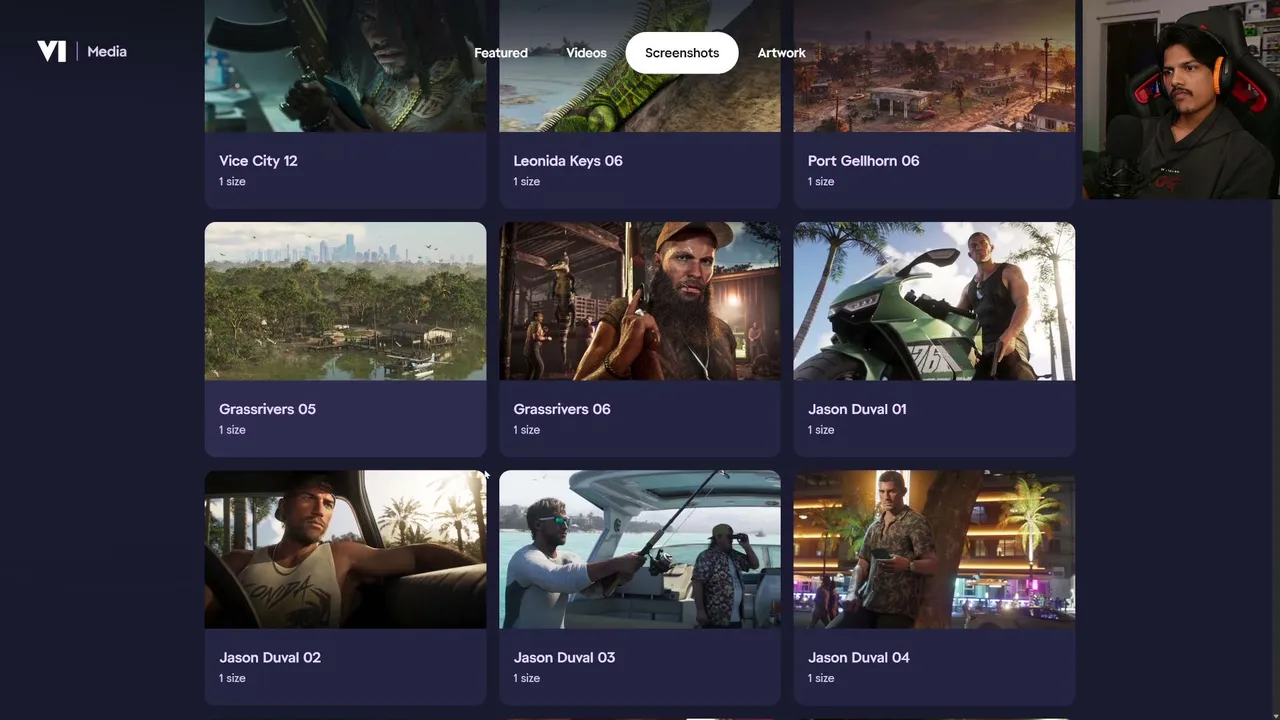
Task: Open the Leonida Keys 06 thumbnail
Action: click(640, 66)
